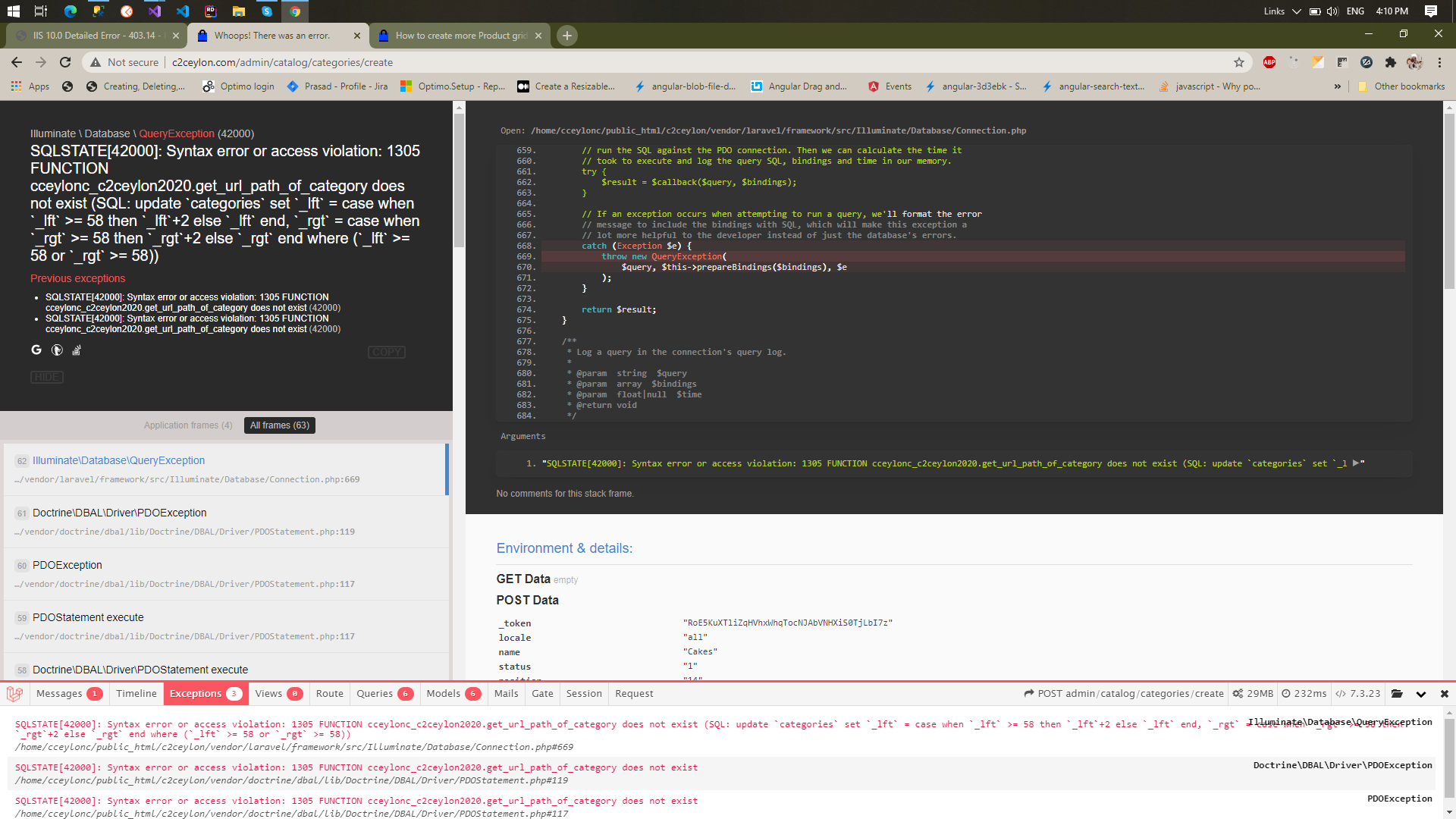Open the Queries debugbar tab
The width and height of the screenshot is (1456, 819).
[384, 694]
